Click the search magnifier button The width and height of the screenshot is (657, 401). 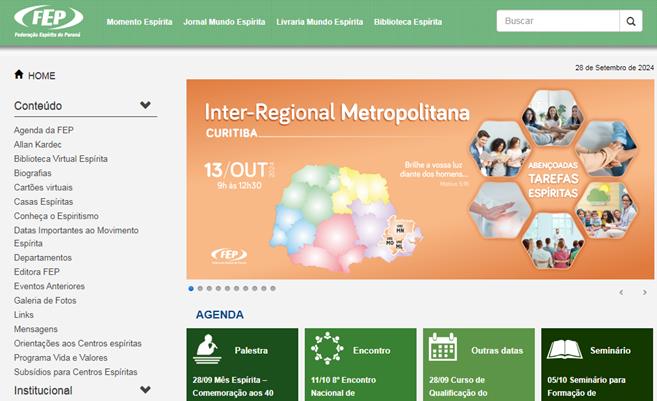pos(631,21)
